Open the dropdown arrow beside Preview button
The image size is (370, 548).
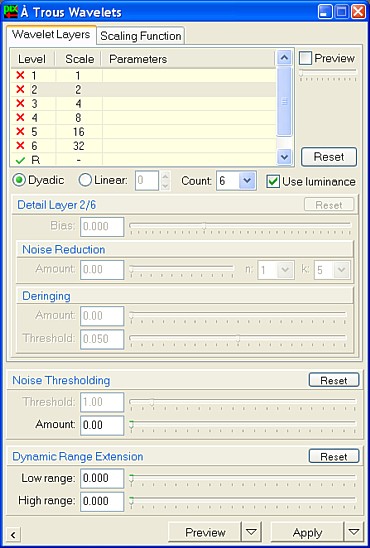251,532
